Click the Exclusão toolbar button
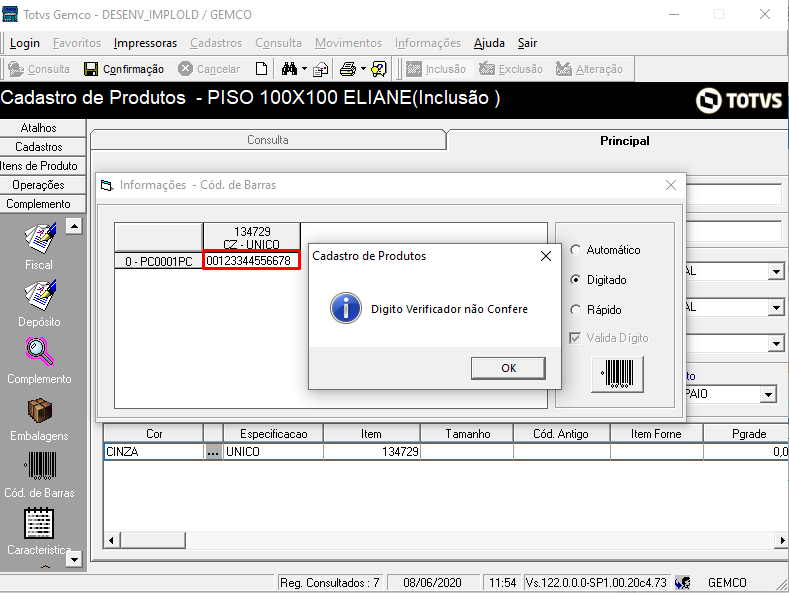Screen dimensions: 789x593 pyautogui.click(x=511, y=69)
